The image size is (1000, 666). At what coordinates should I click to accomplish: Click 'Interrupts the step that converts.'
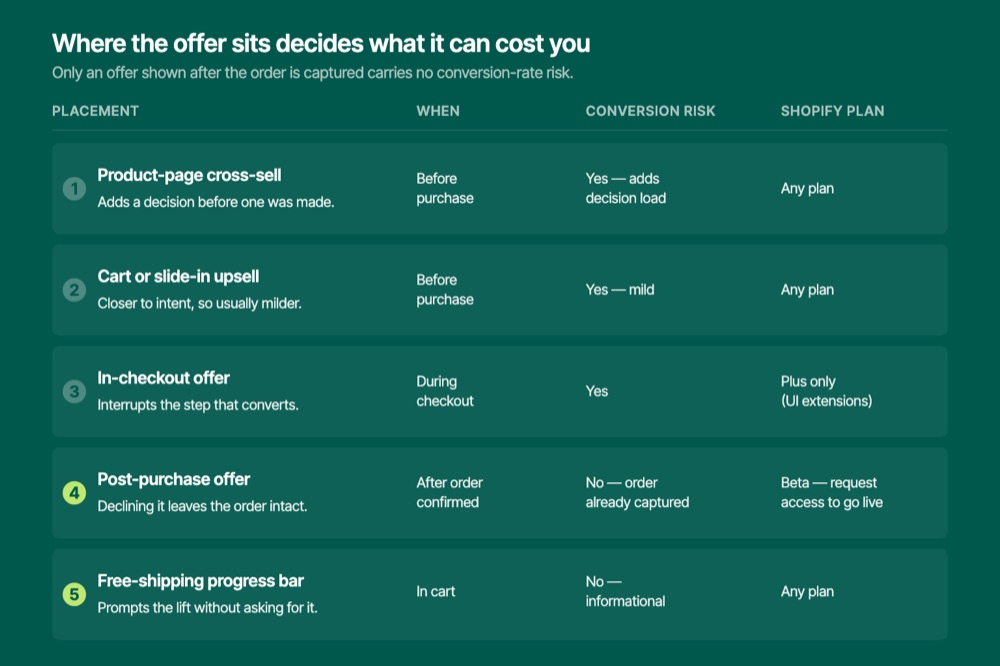(198, 405)
